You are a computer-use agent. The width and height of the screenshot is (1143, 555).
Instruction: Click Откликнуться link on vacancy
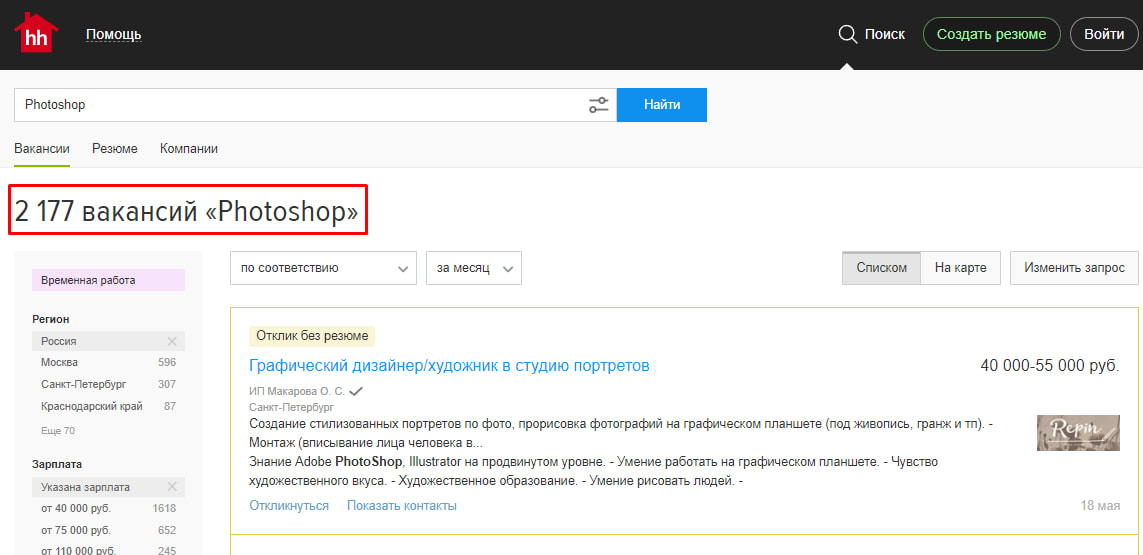pyautogui.click(x=289, y=505)
